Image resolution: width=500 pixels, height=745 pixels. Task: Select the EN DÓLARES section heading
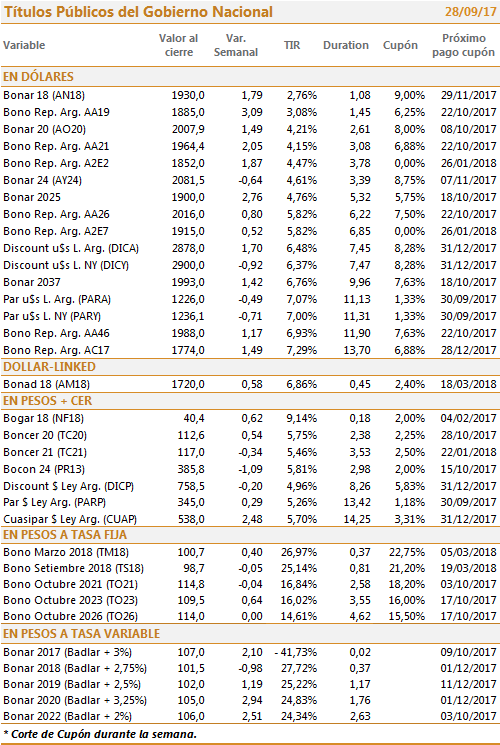[x=38, y=76]
